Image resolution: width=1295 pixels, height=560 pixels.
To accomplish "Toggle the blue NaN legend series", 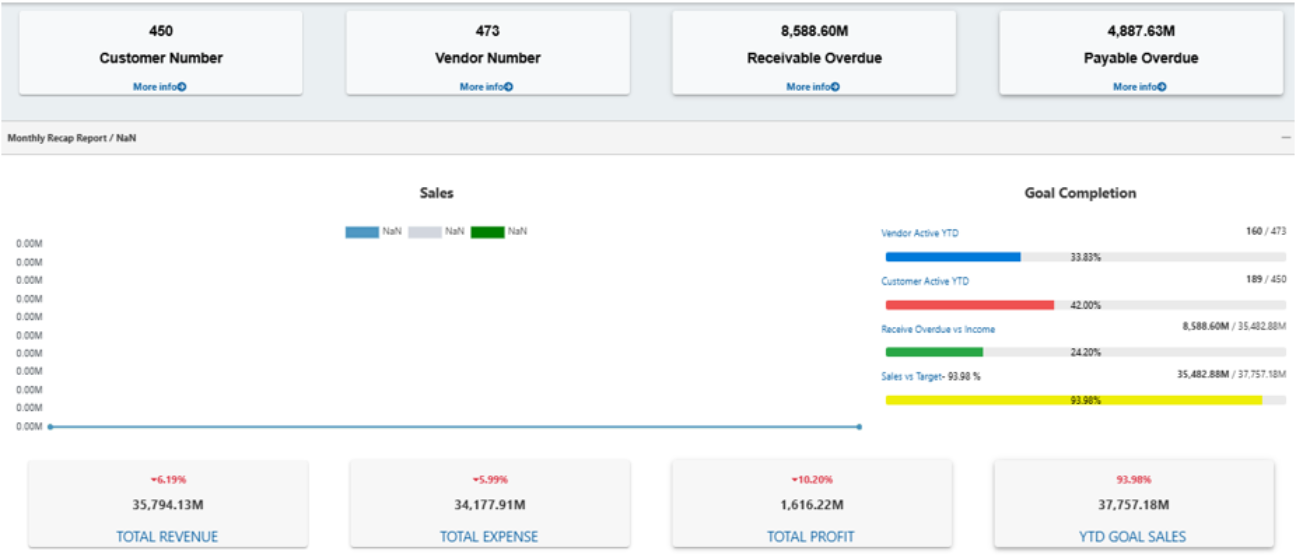I will pyautogui.click(x=361, y=232).
